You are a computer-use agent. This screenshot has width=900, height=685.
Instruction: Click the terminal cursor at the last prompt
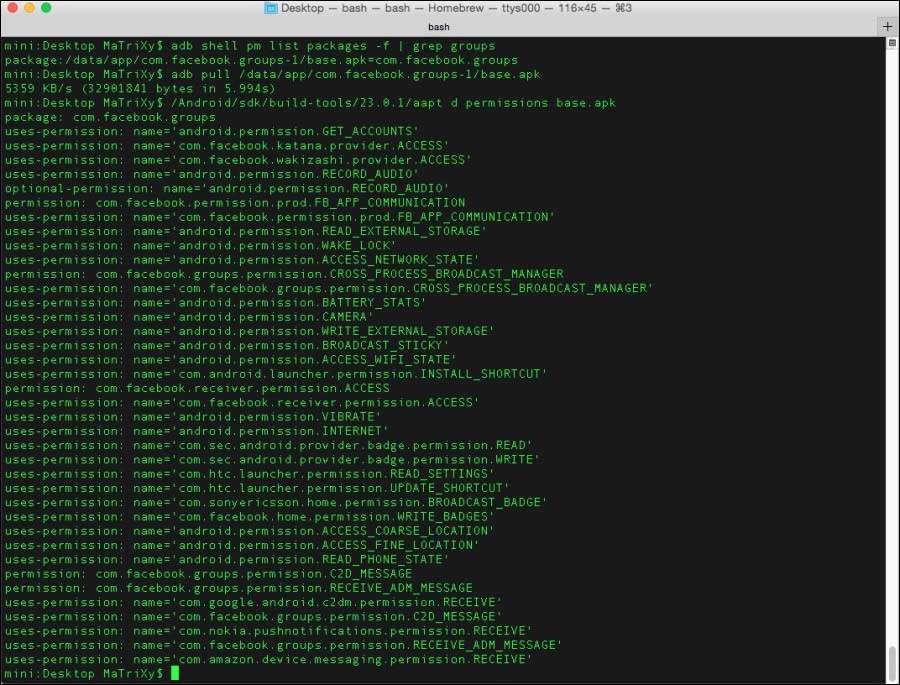pos(175,673)
